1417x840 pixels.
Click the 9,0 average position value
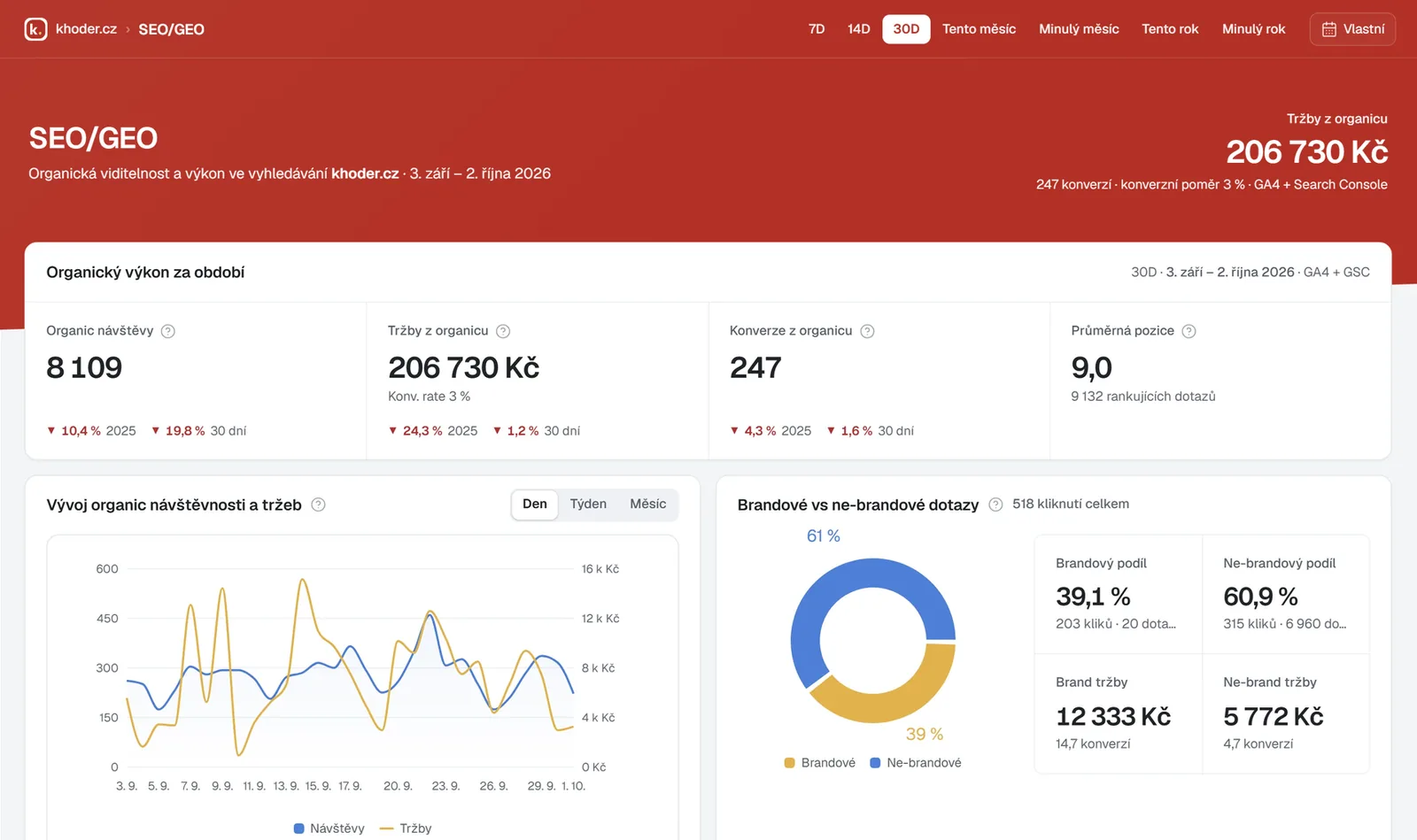coord(1091,367)
